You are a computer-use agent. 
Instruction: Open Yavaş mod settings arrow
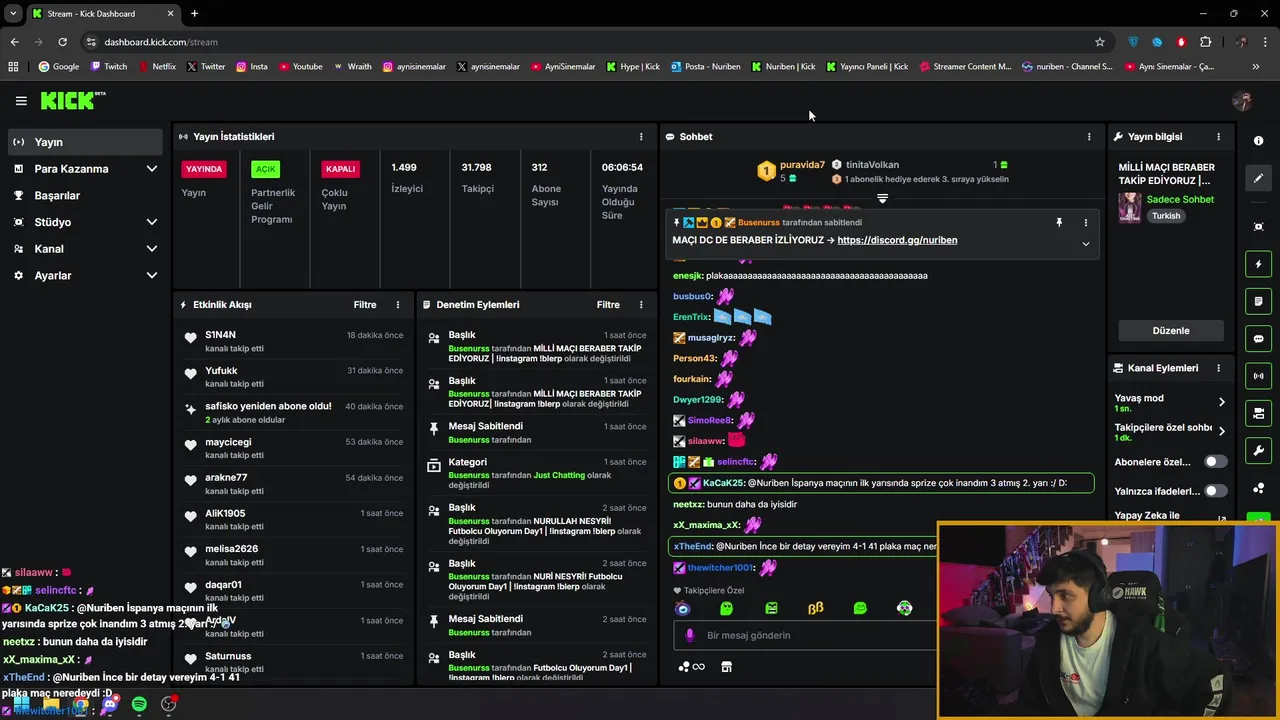click(x=1221, y=402)
